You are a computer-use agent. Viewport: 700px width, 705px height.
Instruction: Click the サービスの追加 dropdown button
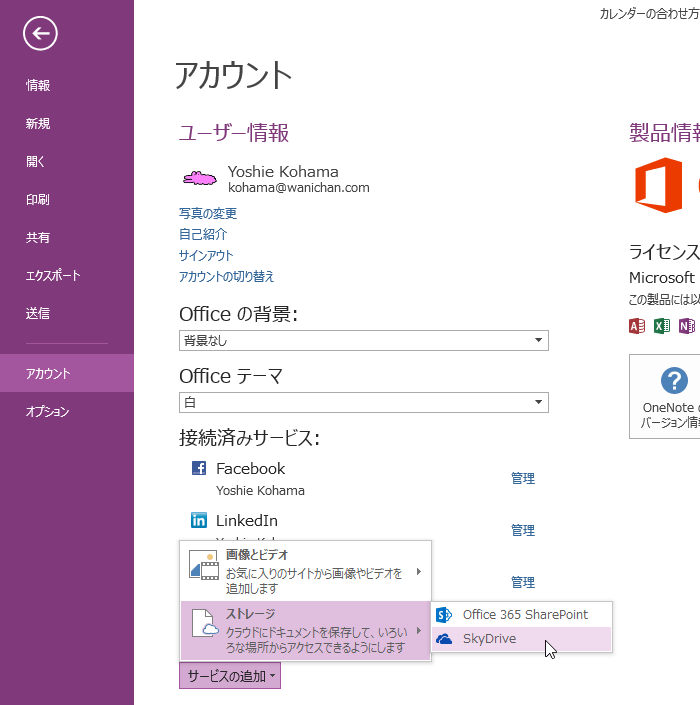click(230, 675)
